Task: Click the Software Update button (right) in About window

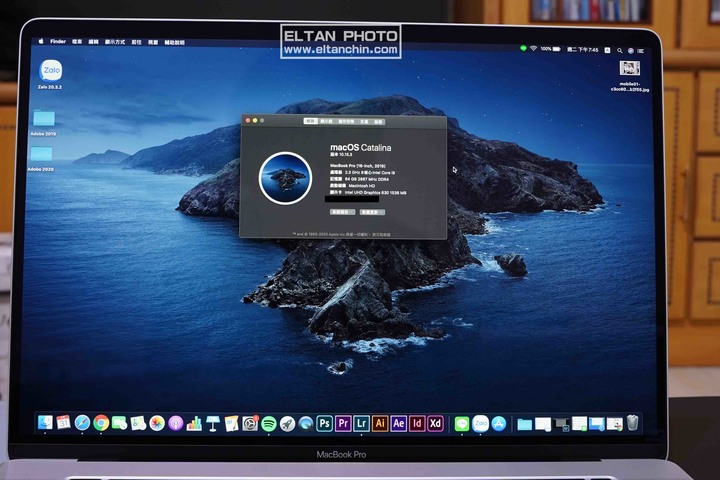Action: pyautogui.click(x=372, y=212)
